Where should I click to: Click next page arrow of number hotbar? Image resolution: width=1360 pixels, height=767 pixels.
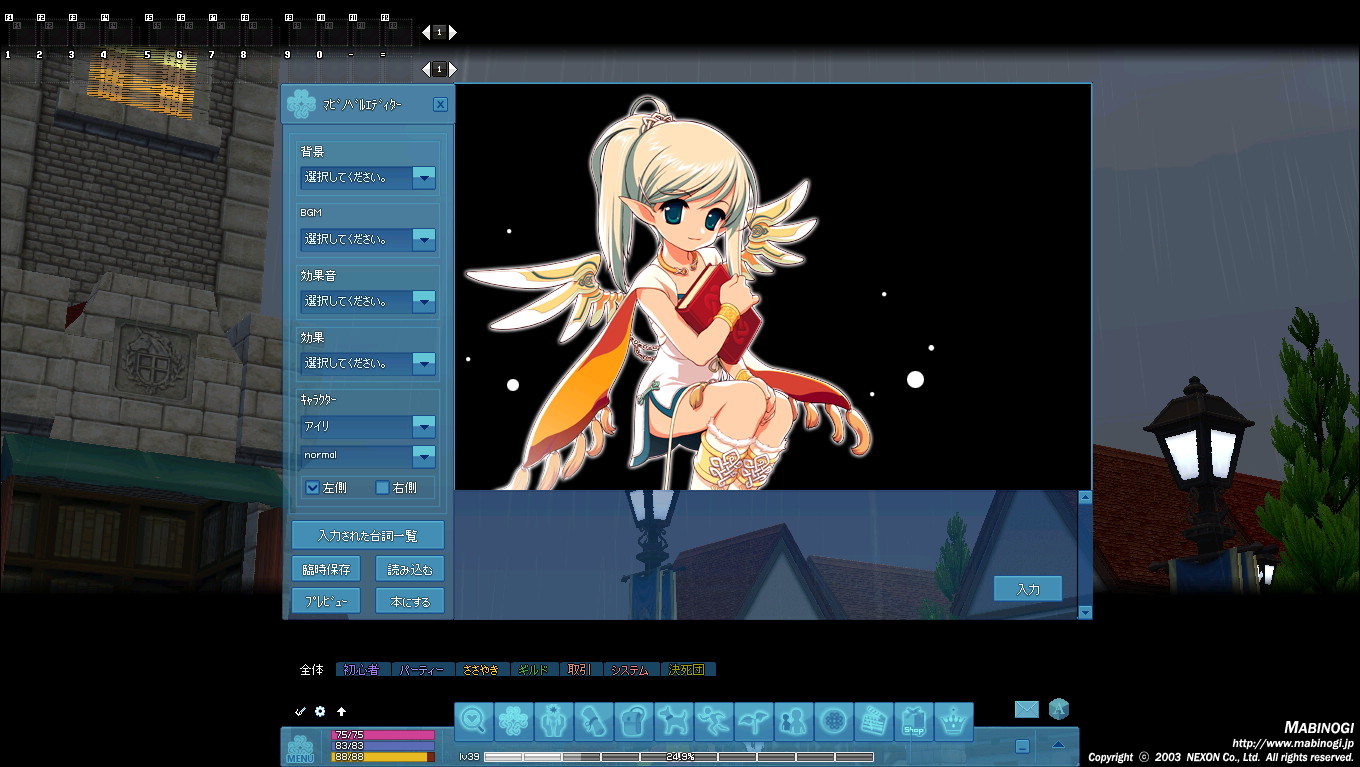pyautogui.click(x=453, y=69)
